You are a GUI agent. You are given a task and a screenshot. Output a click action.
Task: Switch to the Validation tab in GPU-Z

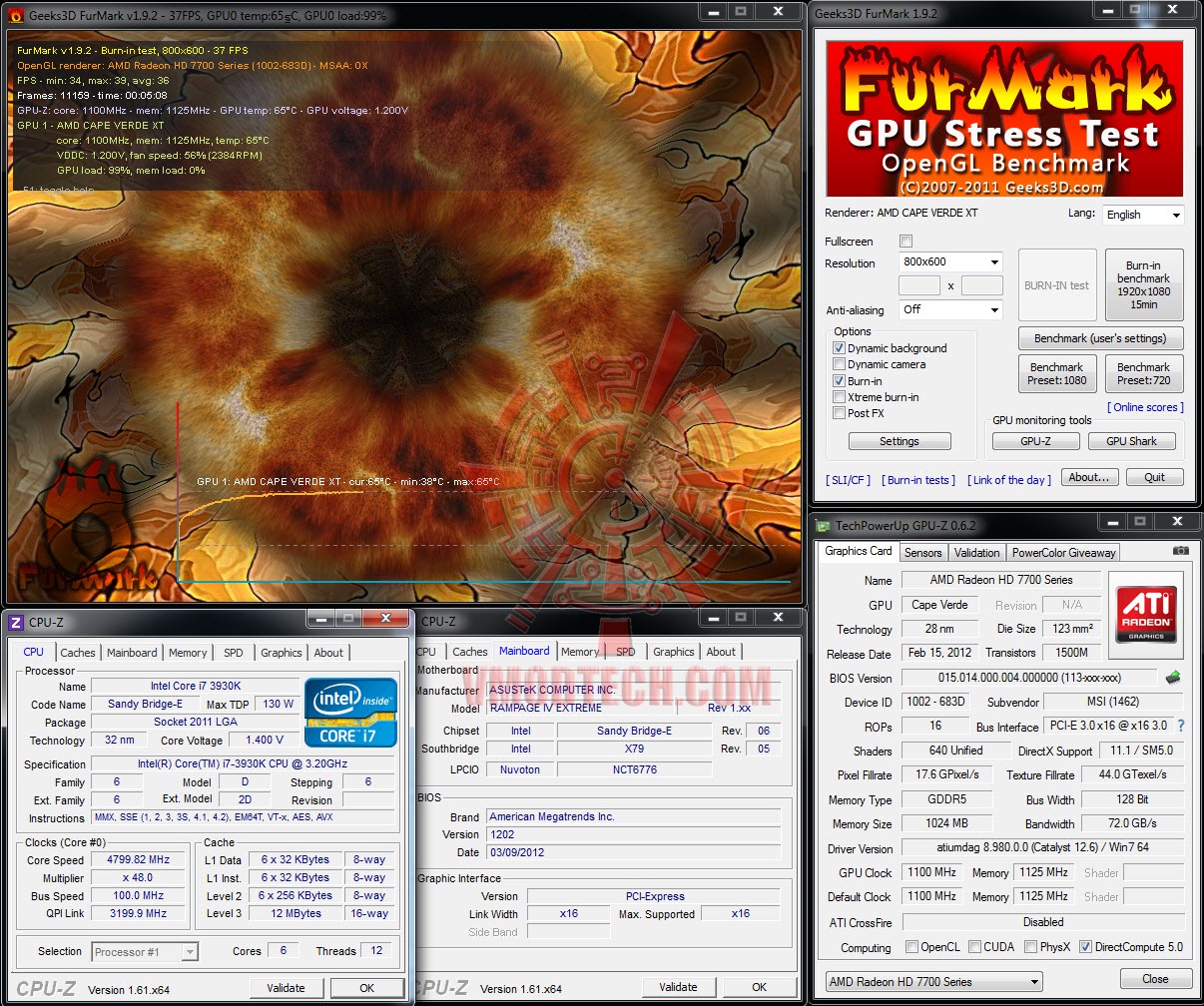click(976, 553)
